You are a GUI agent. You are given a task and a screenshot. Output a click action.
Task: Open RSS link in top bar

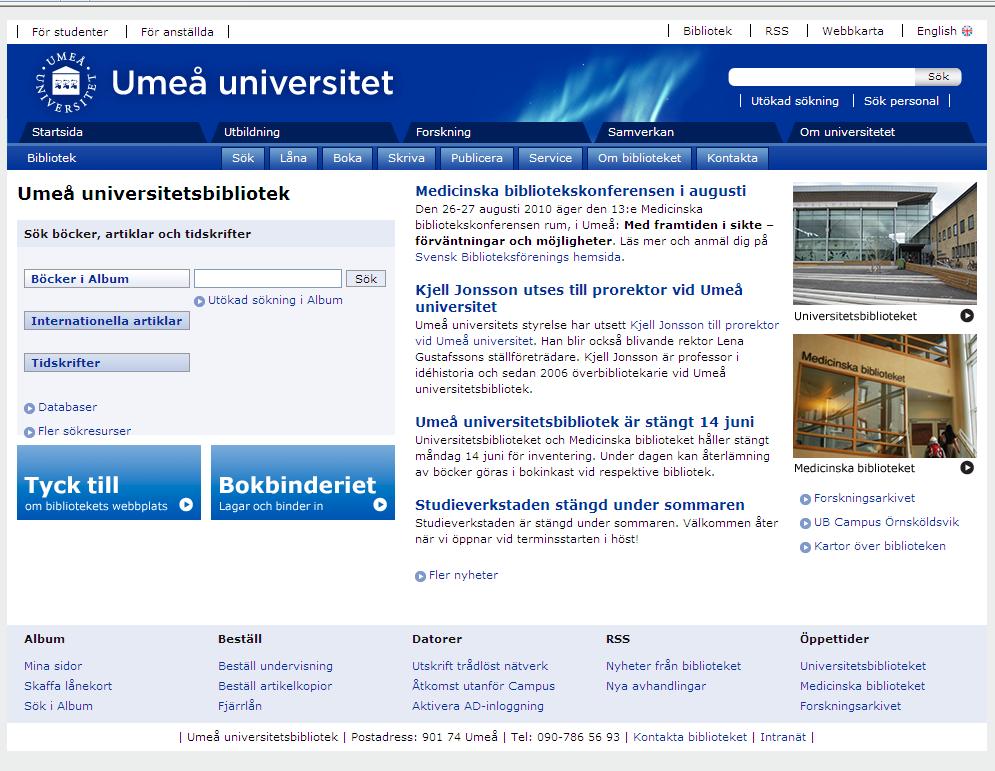(x=776, y=31)
